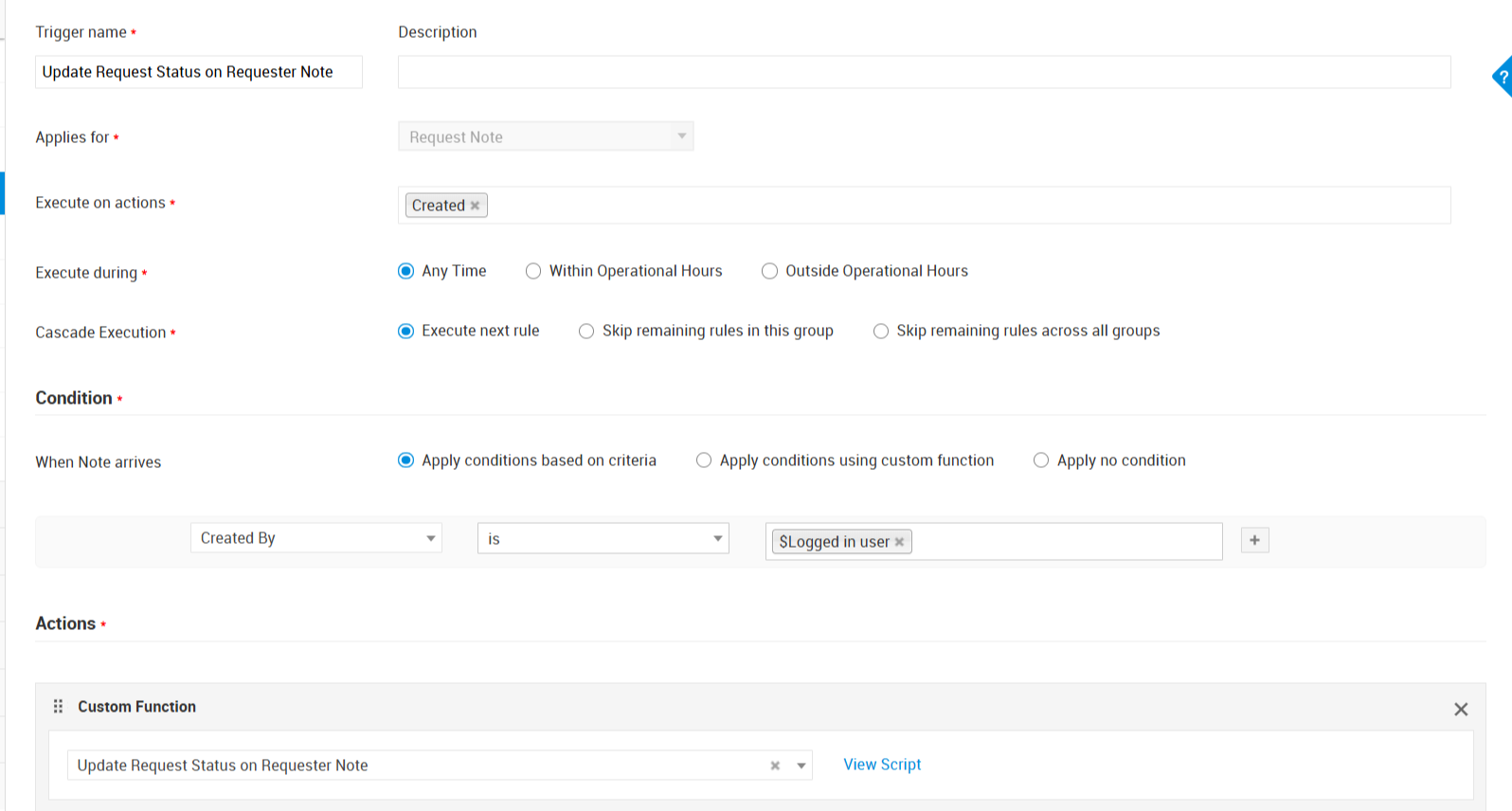The image size is (1512, 811).
Task: Click the Trigger name input field
Action: coord(199,72)
